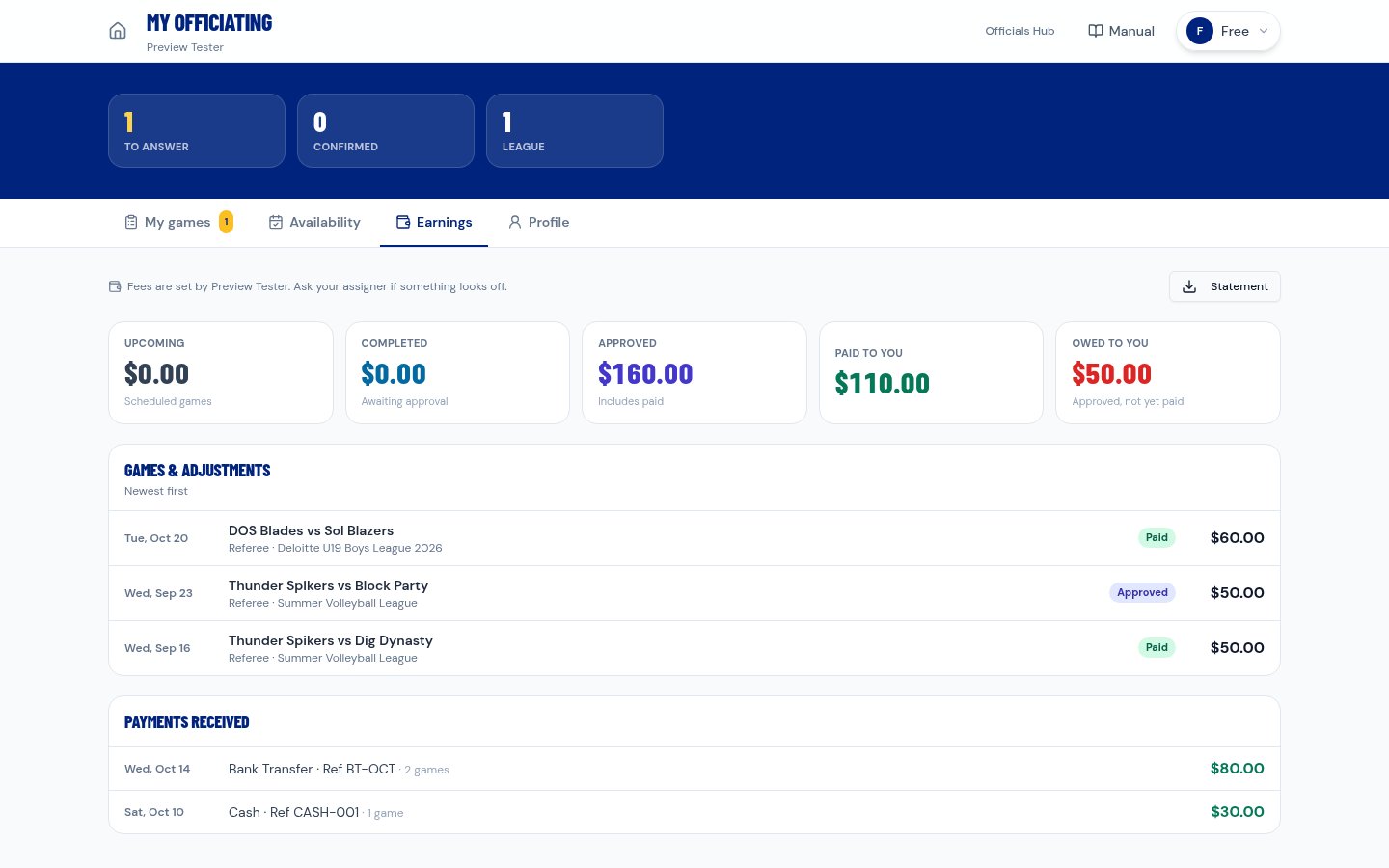Click the $60.00 game amount
1389x868 pixels.
pyautogui.click(x=1238, y=538)
